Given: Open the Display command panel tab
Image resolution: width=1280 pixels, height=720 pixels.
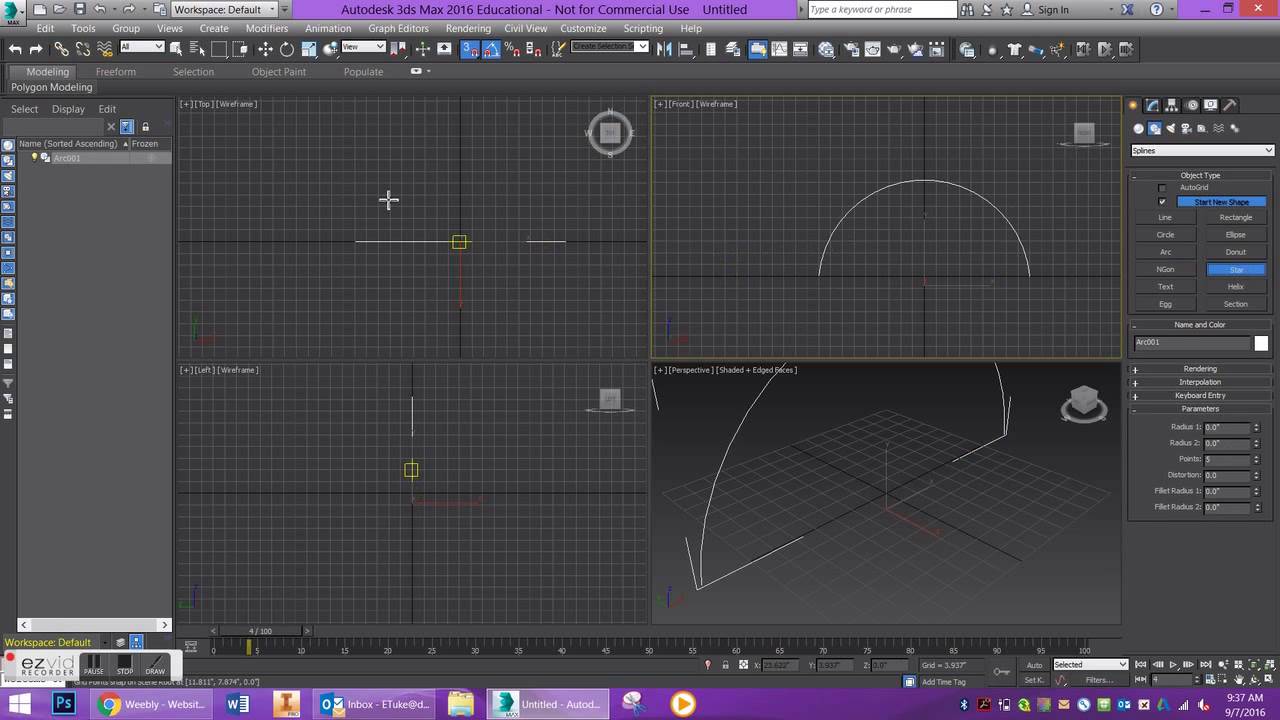Looking at the screenshot, I should (x=1211, y=105).
